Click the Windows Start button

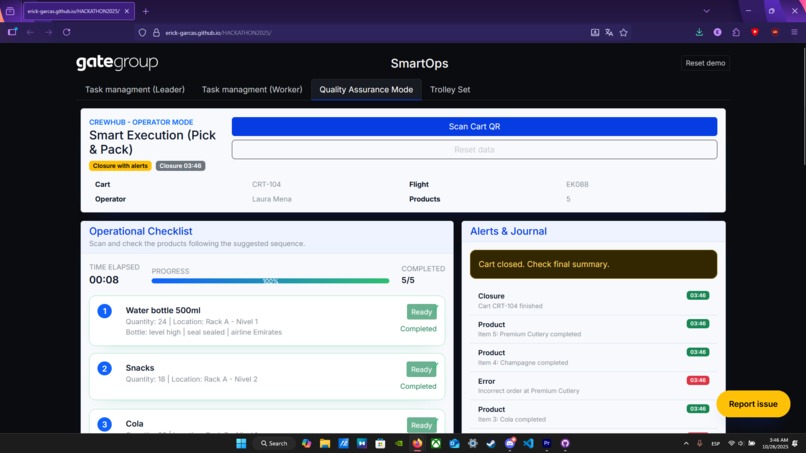click(x=241, y=443)
